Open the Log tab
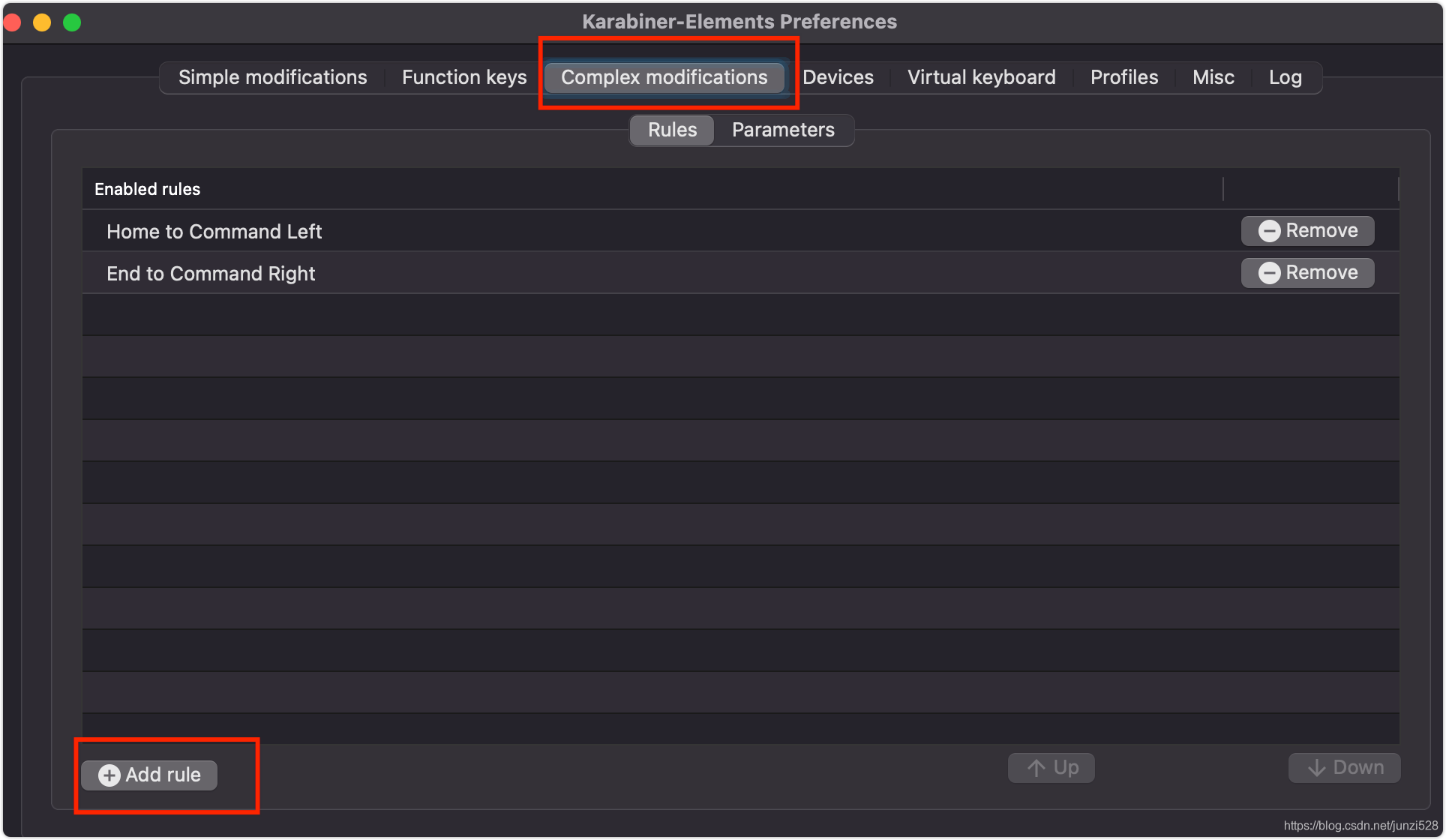1446x840 pixels. point(1285,77)
